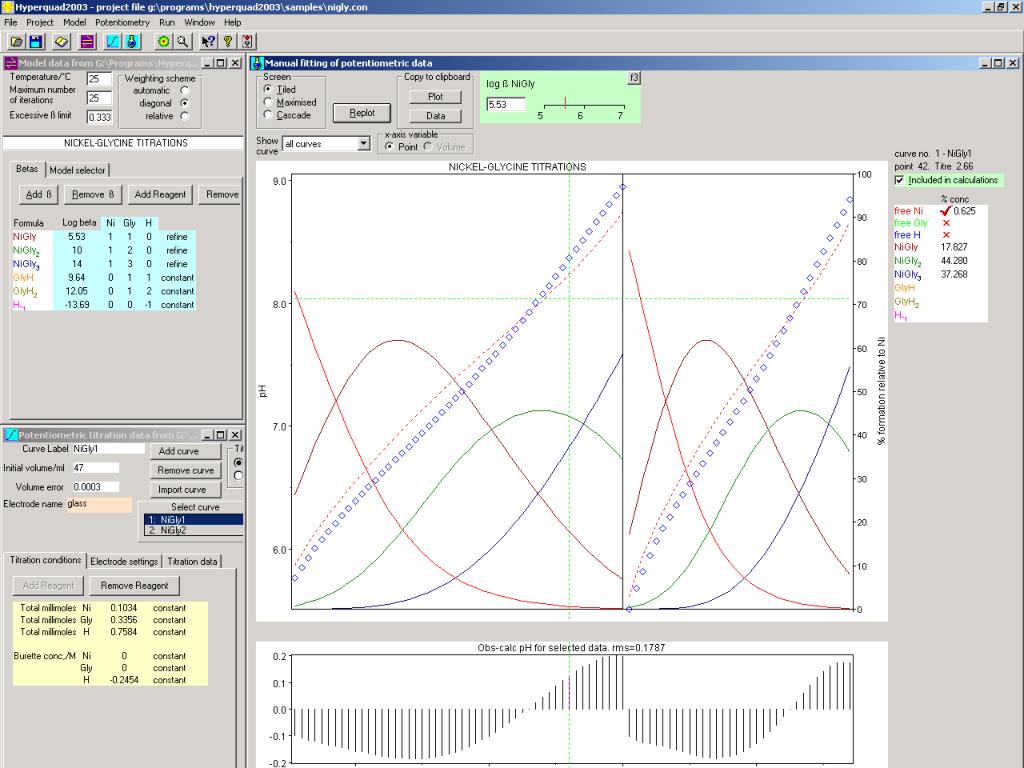
Task: Open the Window menu
Action: (199, 22)
